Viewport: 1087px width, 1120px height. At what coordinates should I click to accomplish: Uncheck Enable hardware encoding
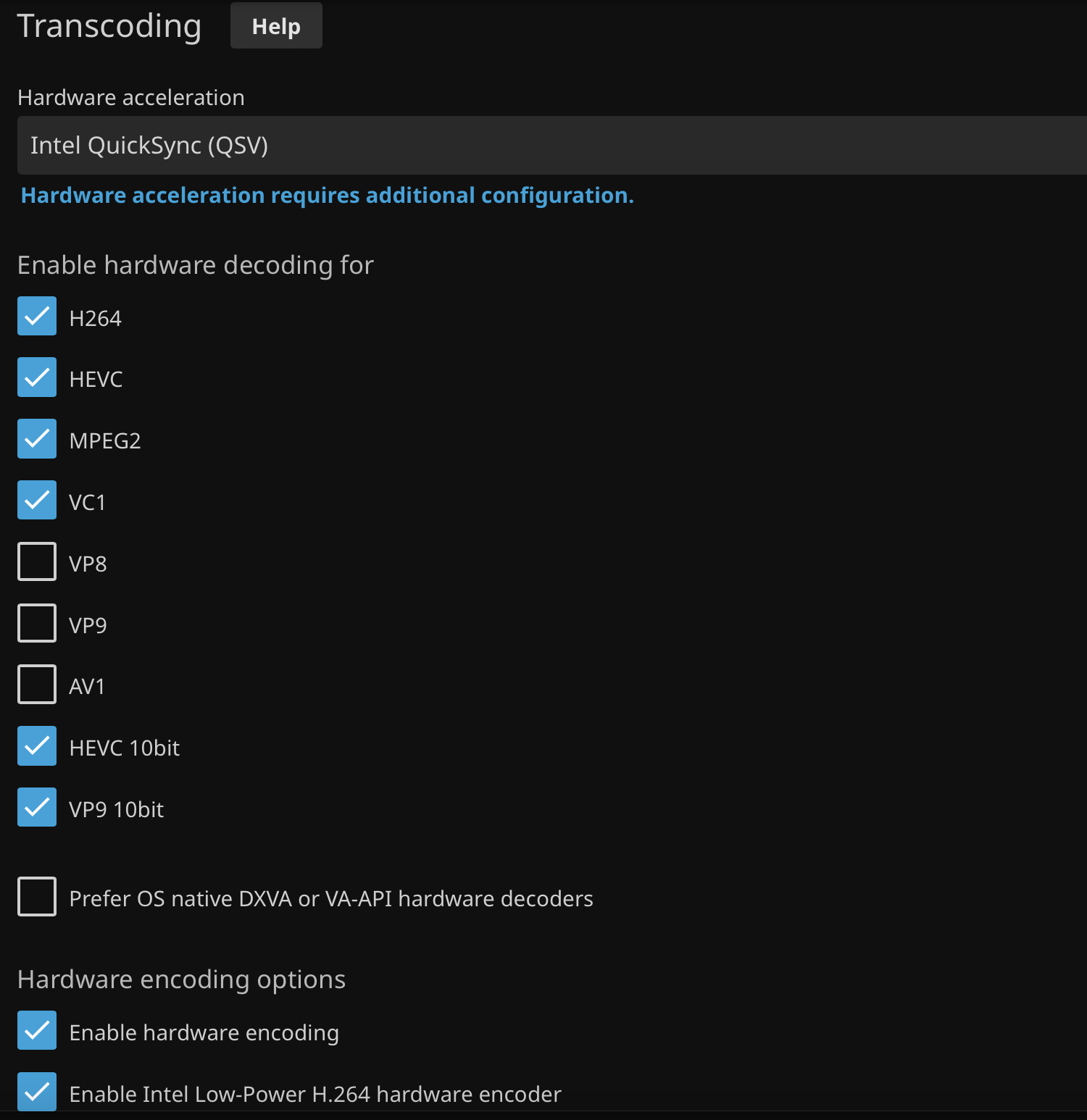click(x=37, y=1031)
